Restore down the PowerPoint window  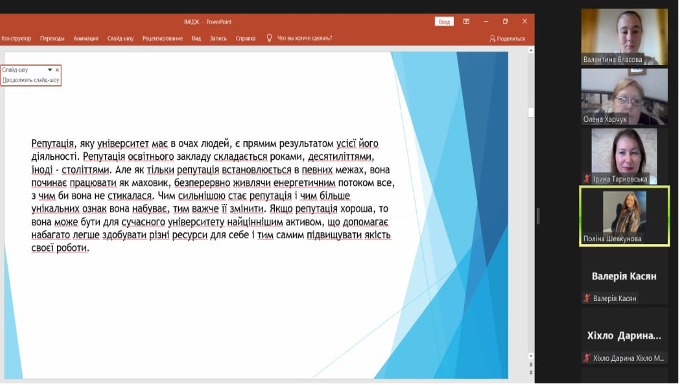pos(505,21)
